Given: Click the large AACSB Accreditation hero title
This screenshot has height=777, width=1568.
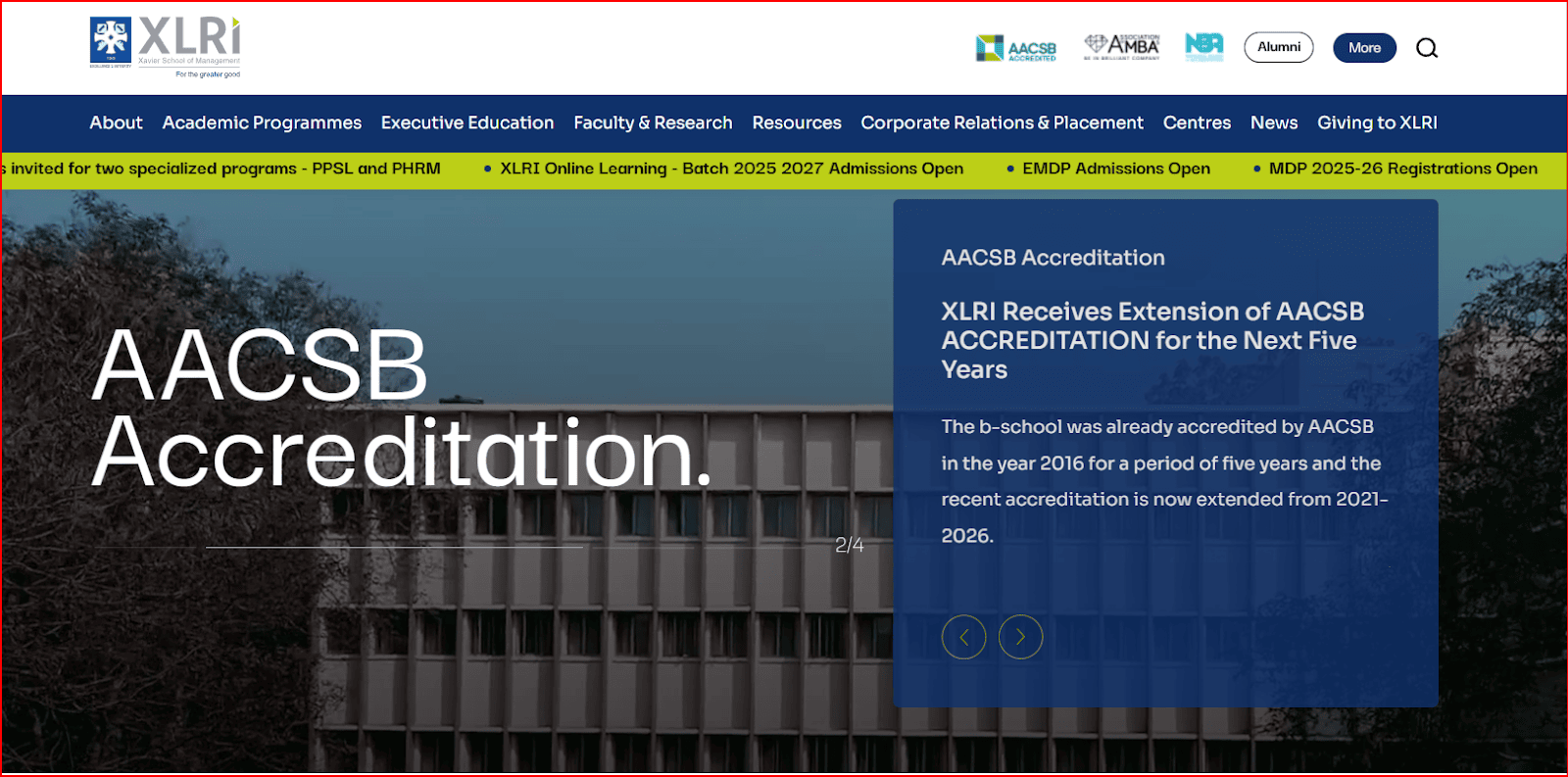Looking at the screenshot, I should coord(402,408).
